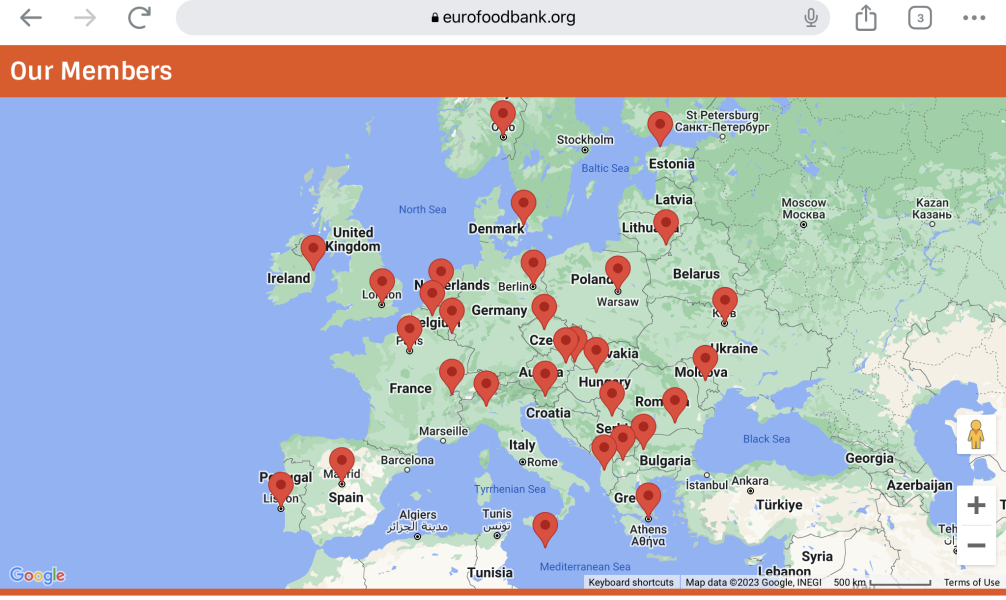
Task: Click the Rome city label
Action: click(542, 462)
